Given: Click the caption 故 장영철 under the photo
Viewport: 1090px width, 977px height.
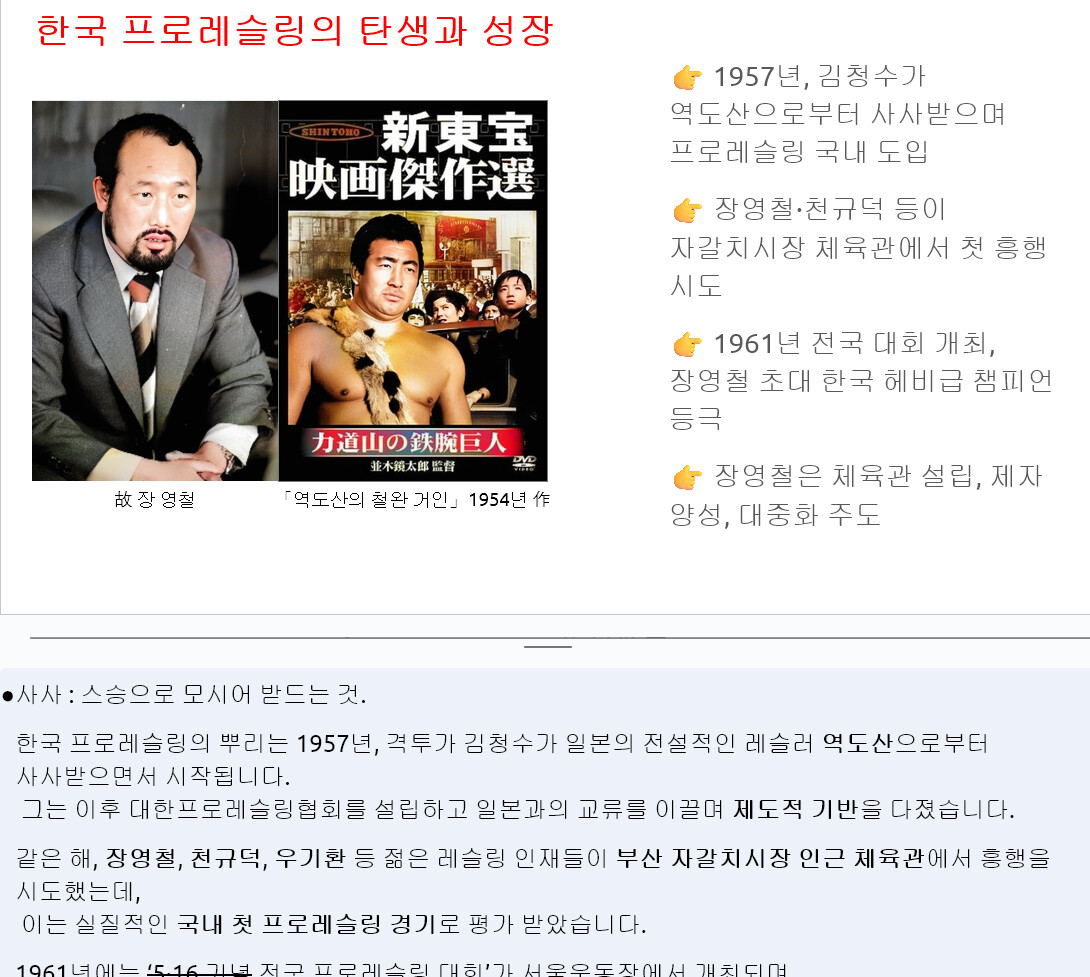Looking at the screenshot, I should click(x=154, y=499).
